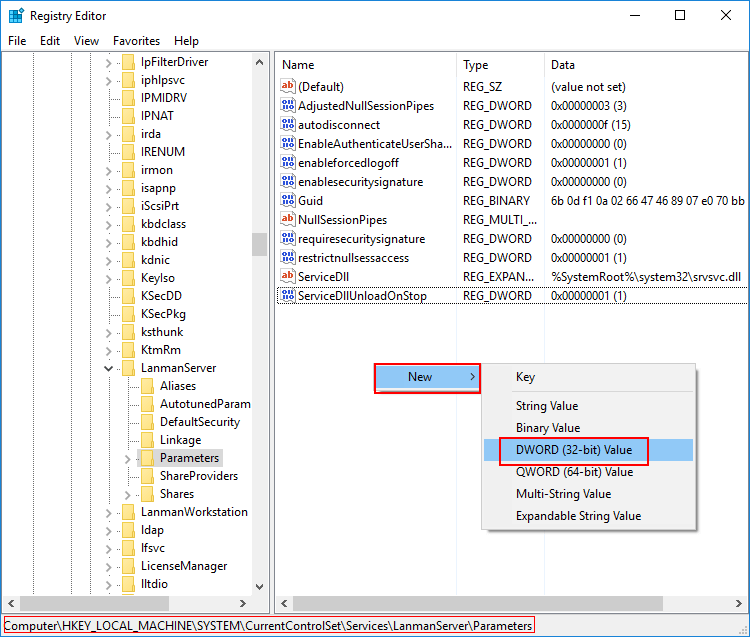Choose Key from the New submenu
The height and width of the screenshot is (637, 750).
click(588, 377)
